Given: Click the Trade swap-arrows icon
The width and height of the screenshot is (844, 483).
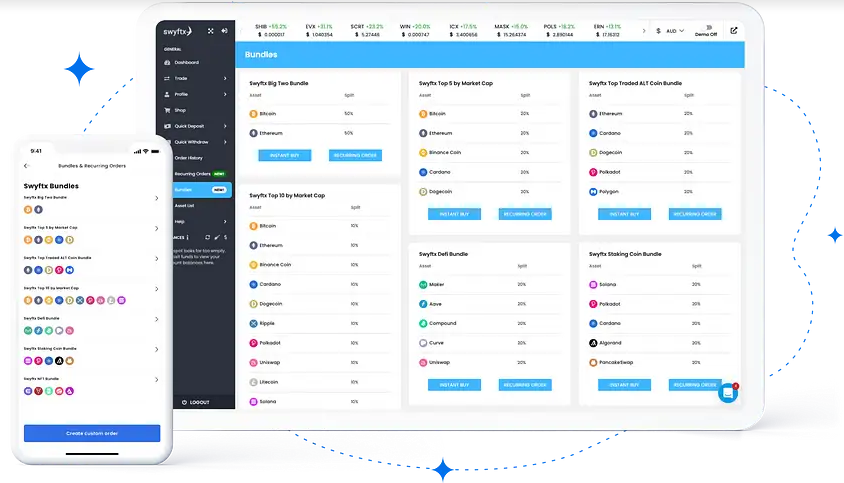Looking at the screenshot, I should pos(167,79).
